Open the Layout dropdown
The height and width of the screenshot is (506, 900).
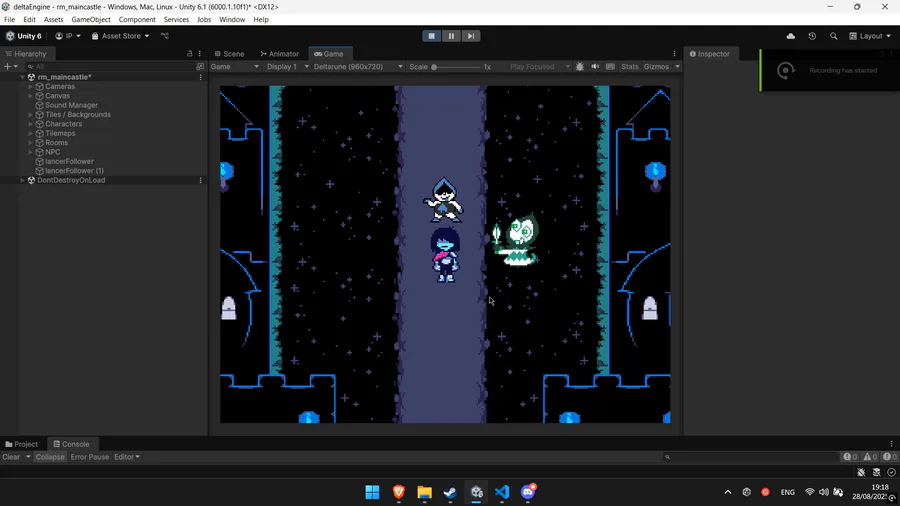coord(870,36)
